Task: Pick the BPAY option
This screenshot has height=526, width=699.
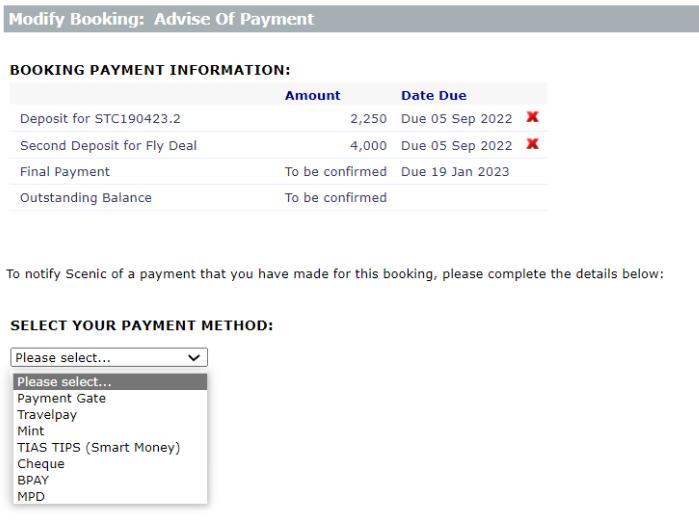Action: point(110,480)
